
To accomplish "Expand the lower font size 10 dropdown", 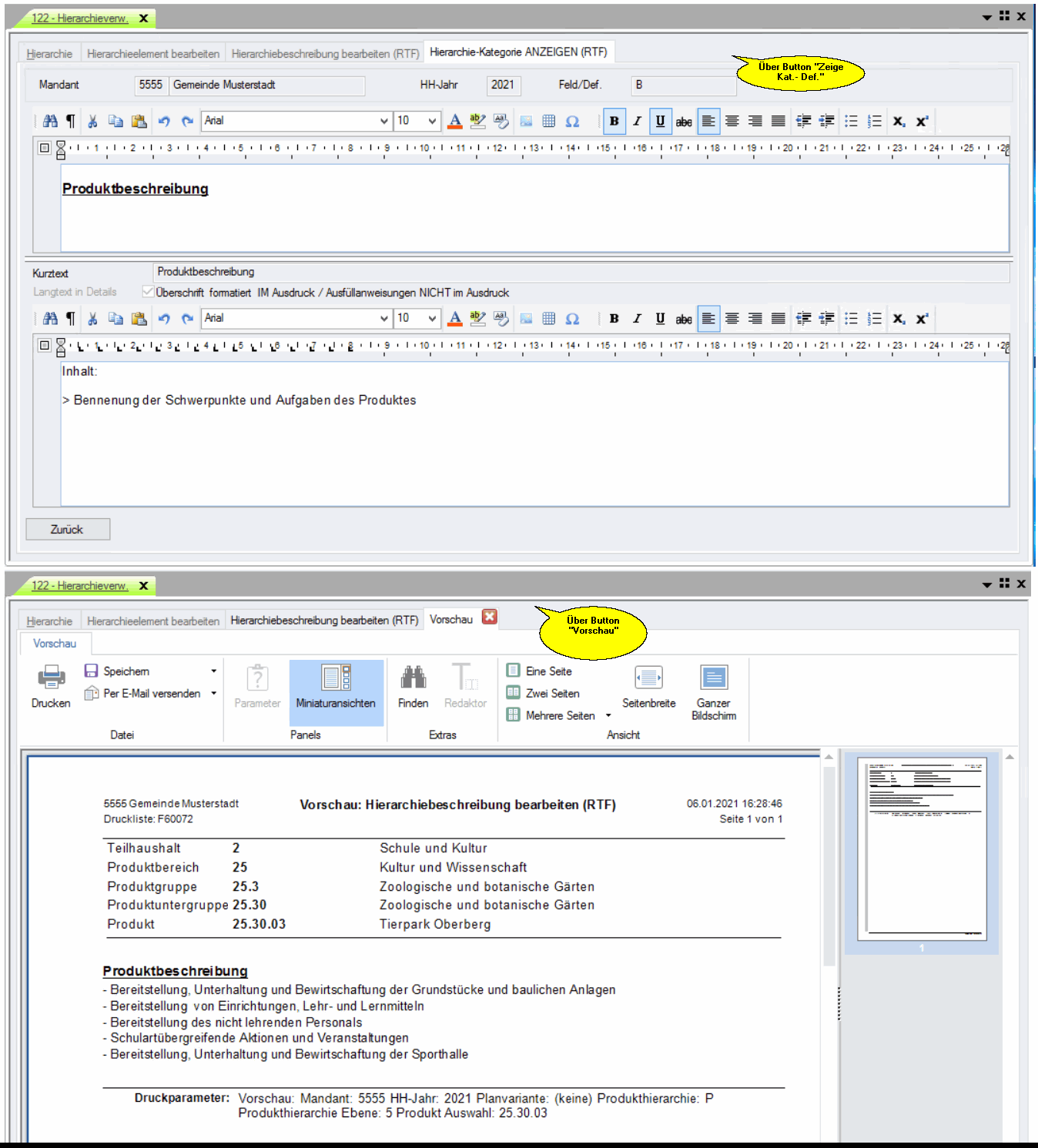I will pos(432,319).
